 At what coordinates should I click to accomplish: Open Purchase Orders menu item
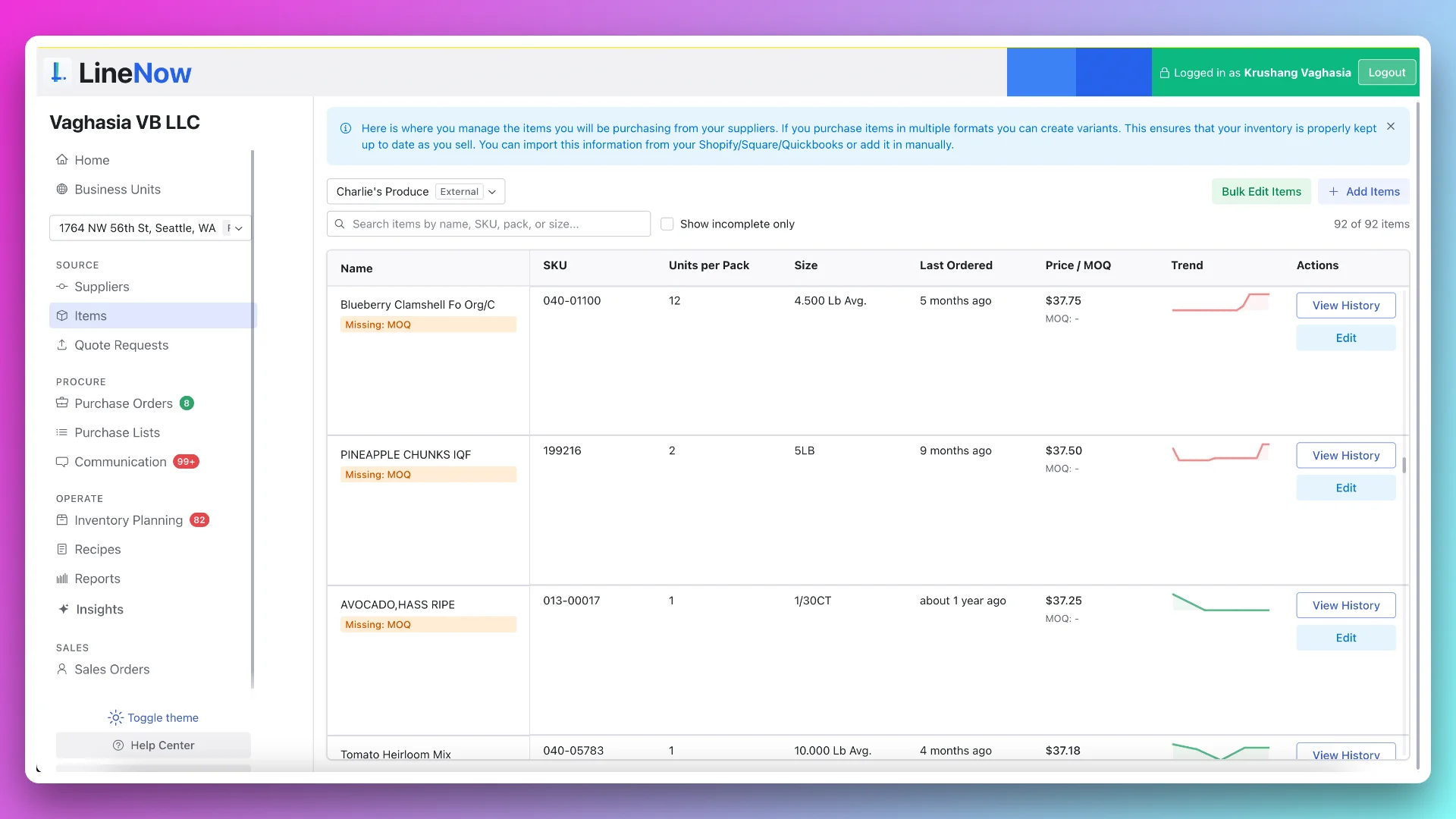click(124, 403)
